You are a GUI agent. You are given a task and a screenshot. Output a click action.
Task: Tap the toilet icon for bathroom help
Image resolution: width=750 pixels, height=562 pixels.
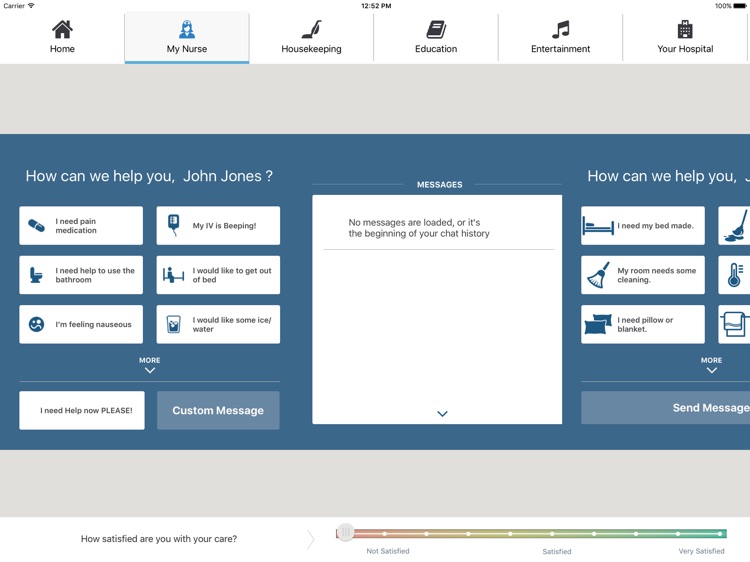coord(36,275)
